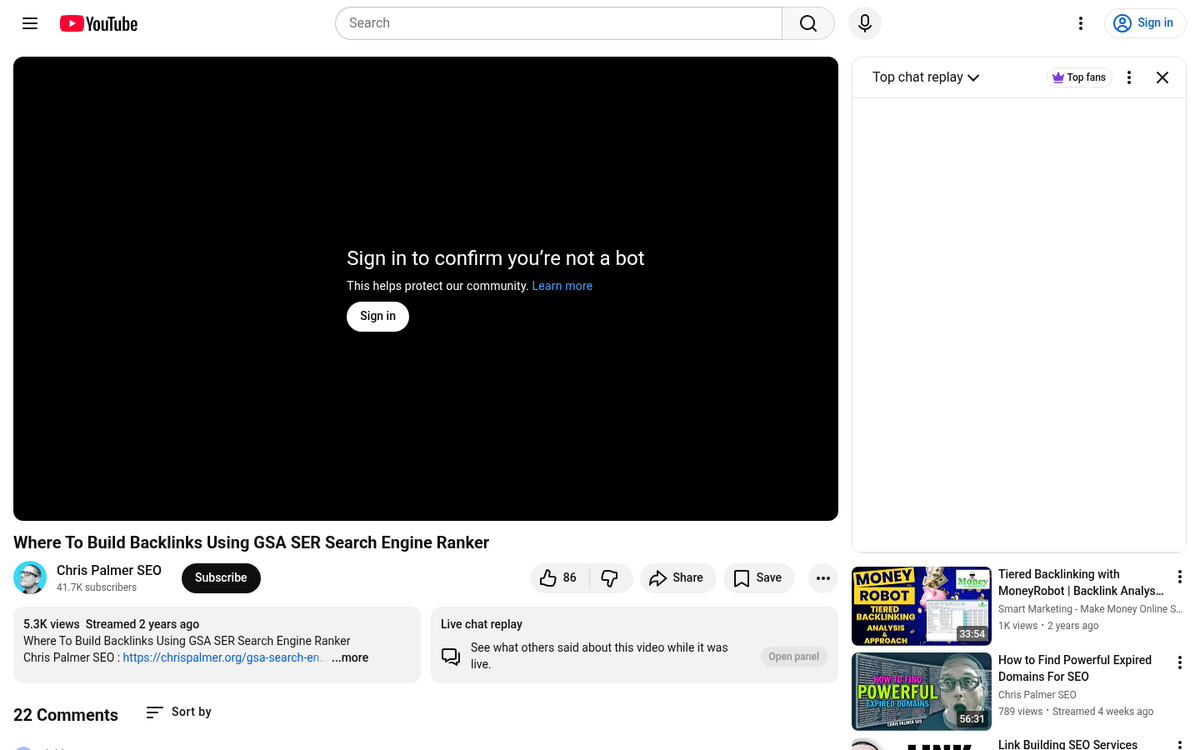Open more actions ellipsis under video
The height and width of the screenshot is (750, 1200).
pyautogui.click(x=823, y=578)
